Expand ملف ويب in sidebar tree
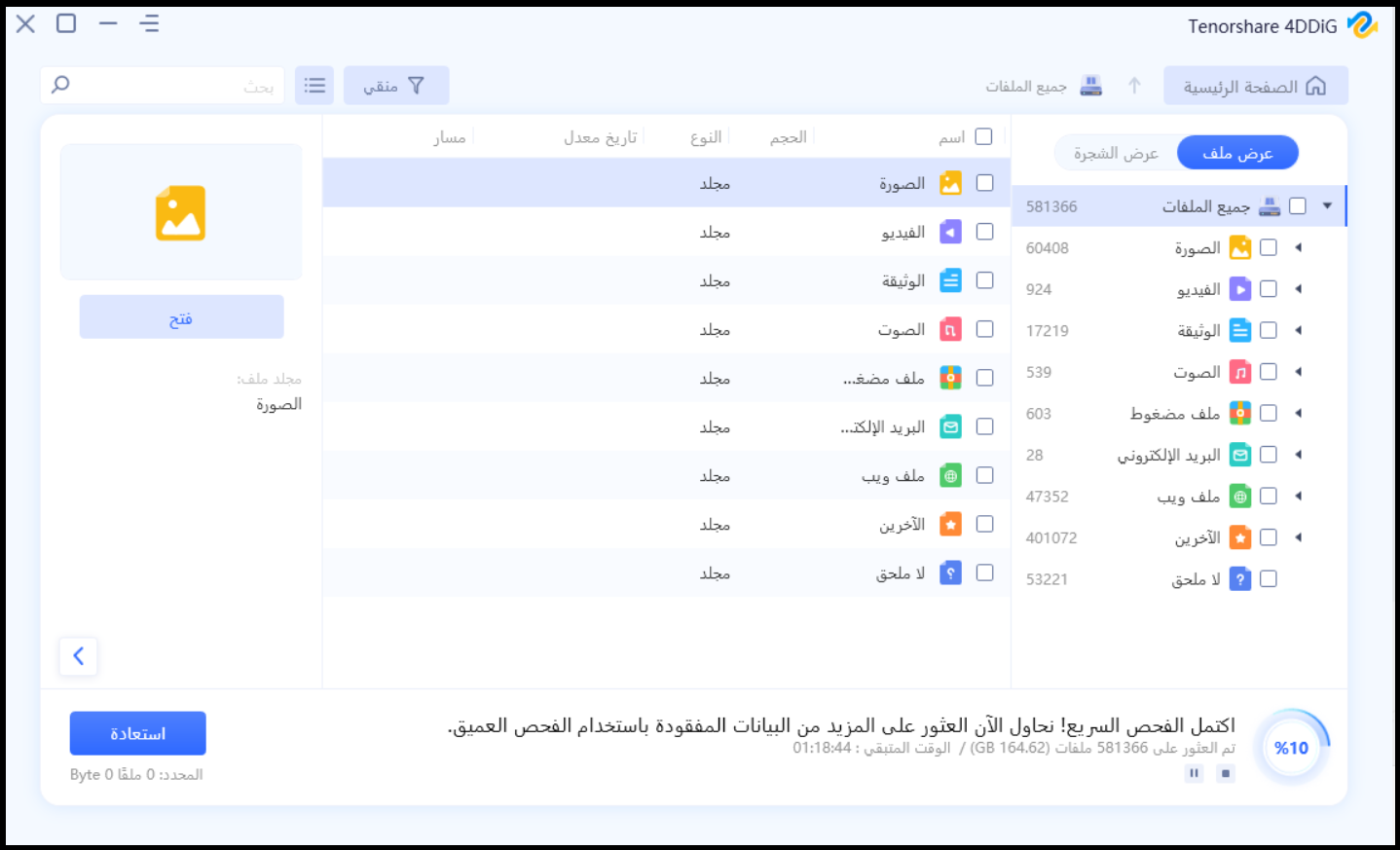The width and height of the screenshot is (1400, 850). coord(1299,497)
